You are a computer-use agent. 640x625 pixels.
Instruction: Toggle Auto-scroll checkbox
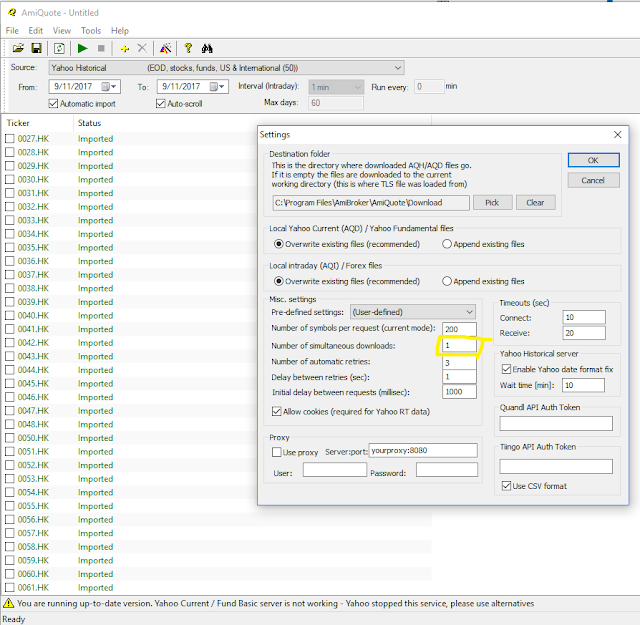coord(160,104)
